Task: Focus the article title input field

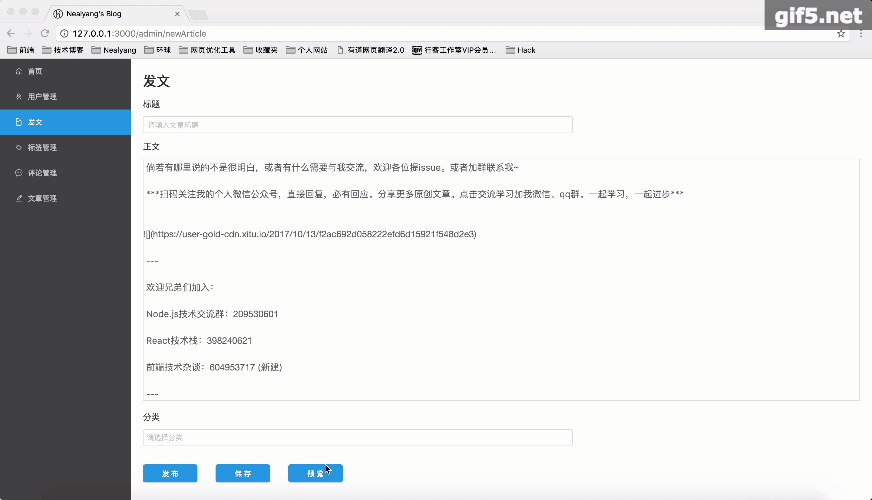Action: (358, 125)
